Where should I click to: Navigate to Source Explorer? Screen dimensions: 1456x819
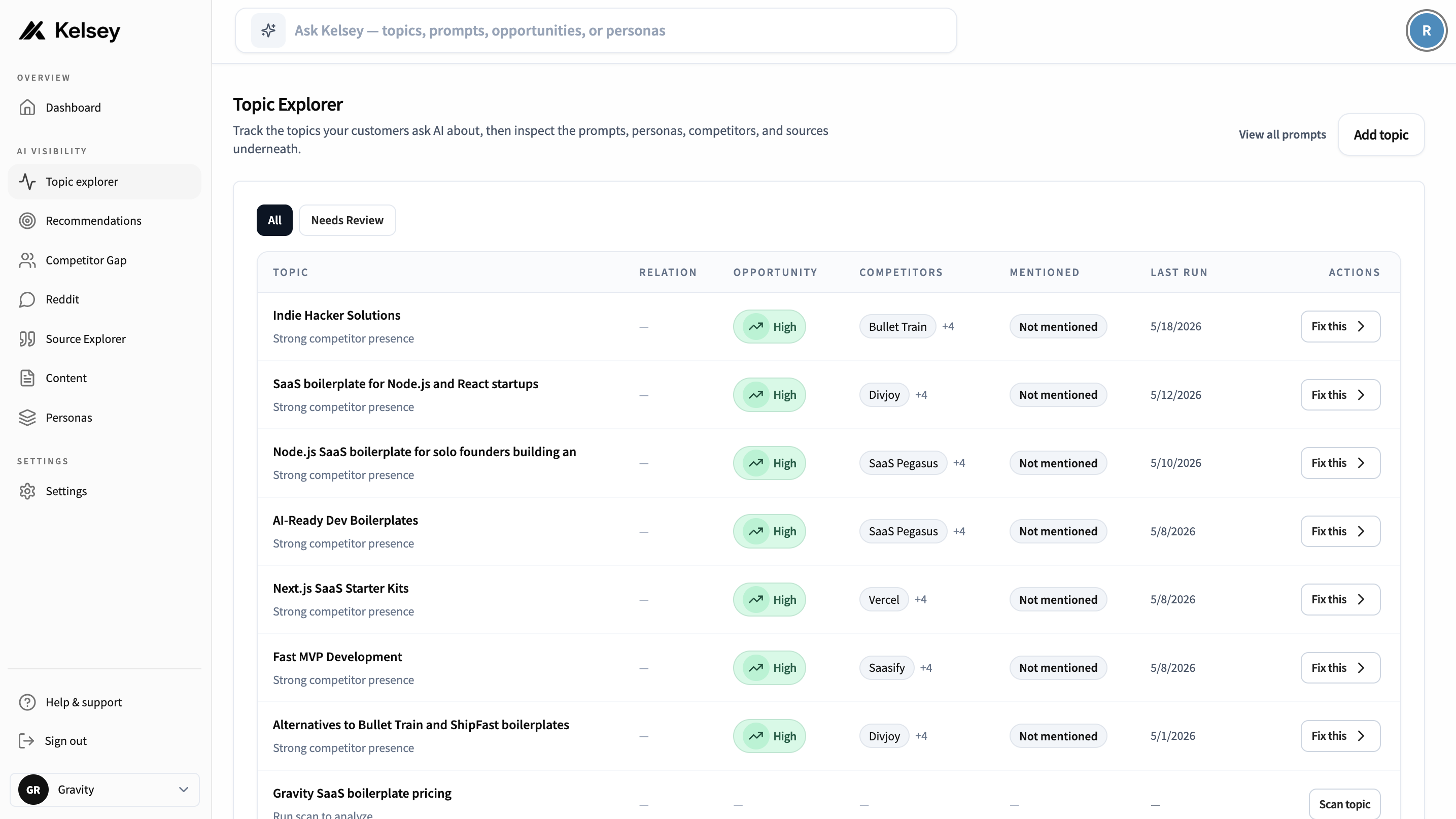click(x=104, y=338)
